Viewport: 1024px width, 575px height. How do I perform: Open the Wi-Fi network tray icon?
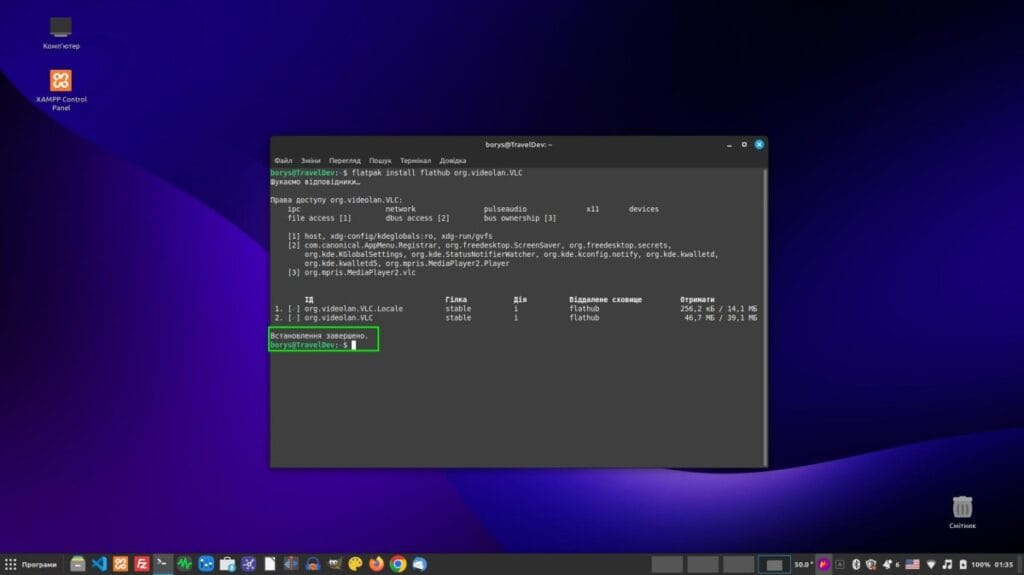(931, 565)
